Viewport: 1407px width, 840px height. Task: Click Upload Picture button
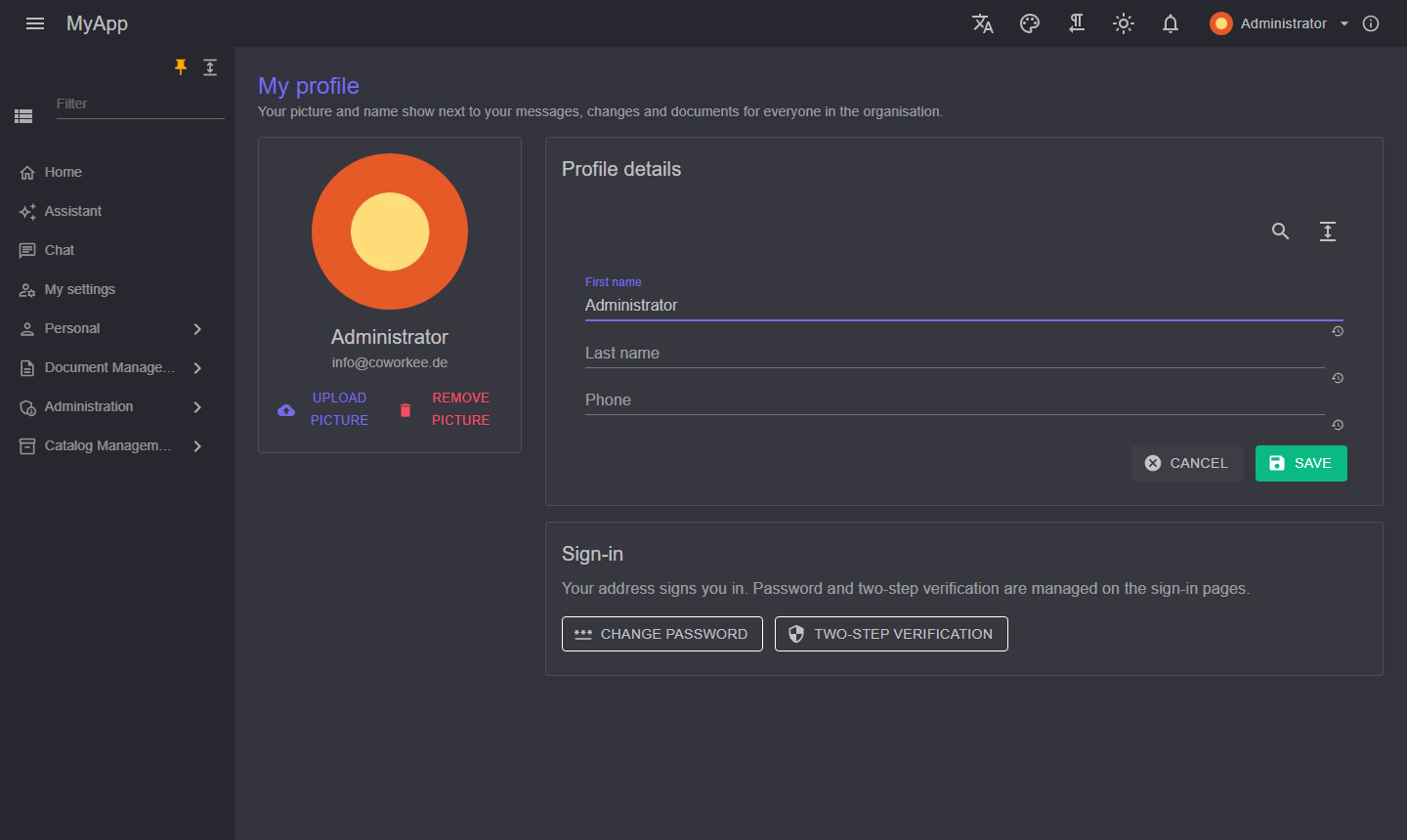[x=323, y=409]
